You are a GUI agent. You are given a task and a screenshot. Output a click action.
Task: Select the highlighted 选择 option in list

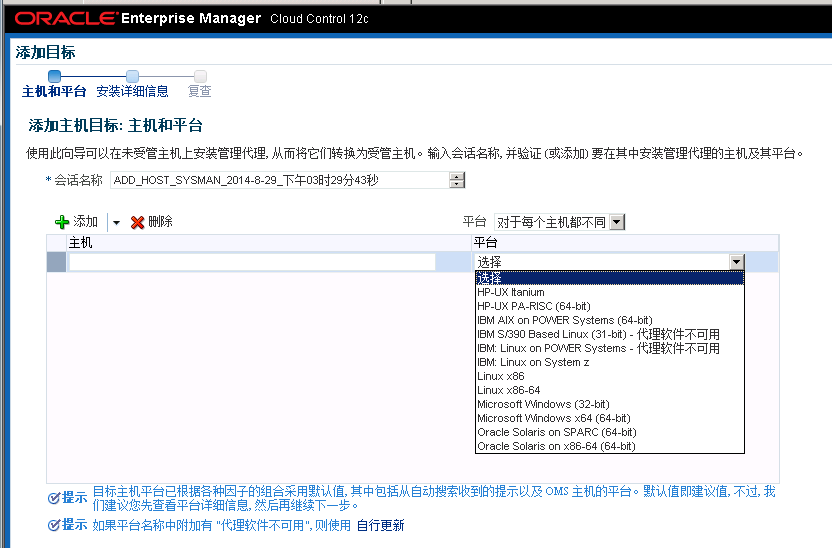(x=610, y=278)
